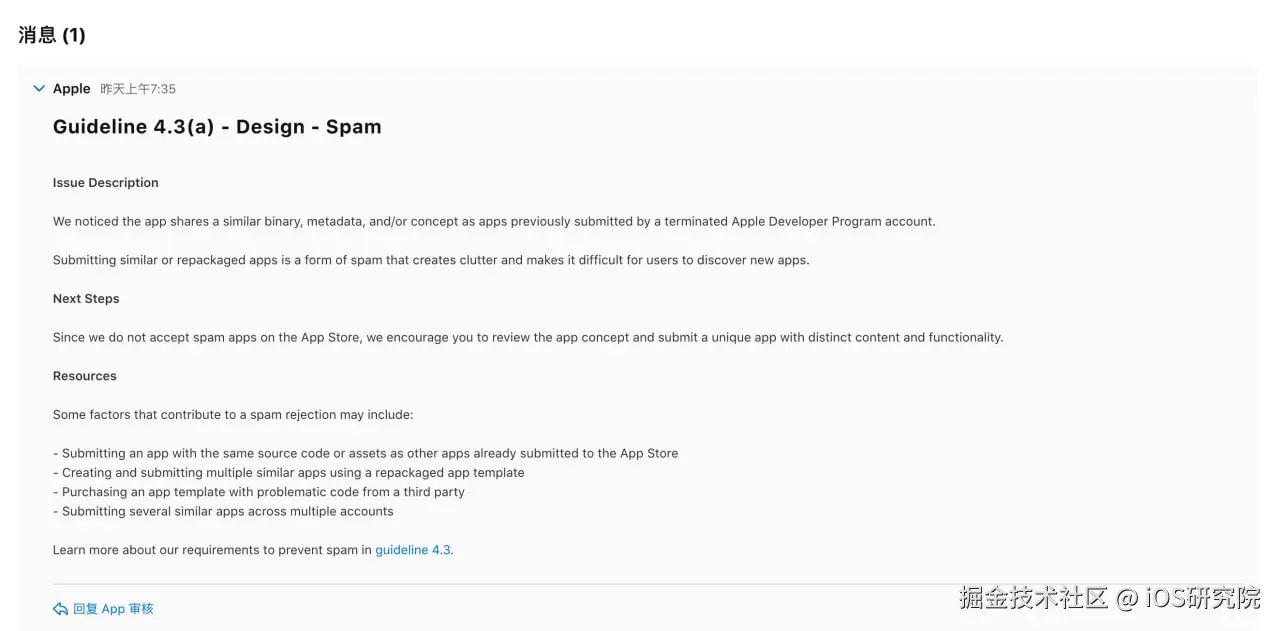The image size is (1280, 631).
Task: Click the Next Steps heading
Action: tap(86, 299)
